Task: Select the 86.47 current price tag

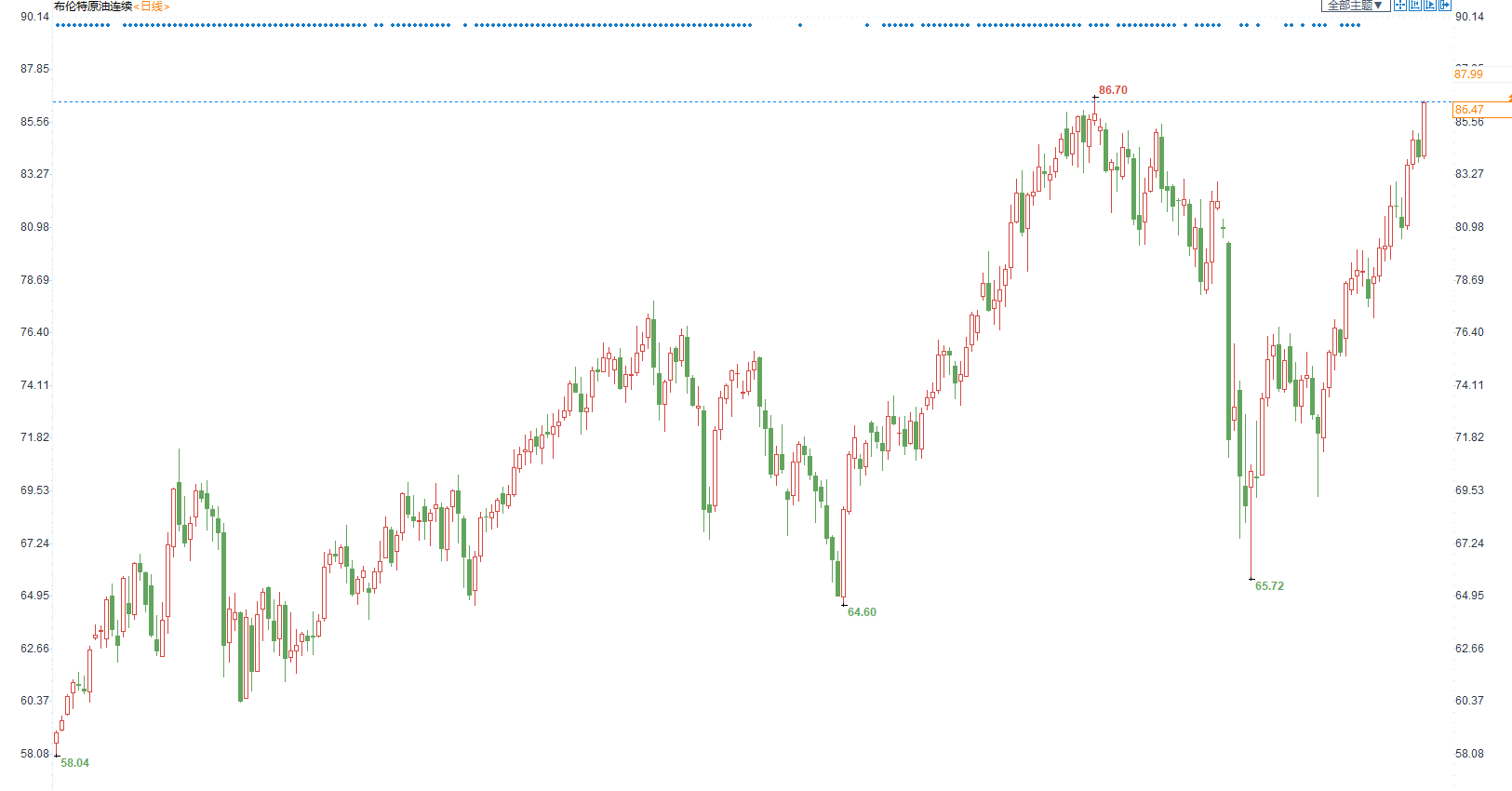Action: tap(1469, 110)
